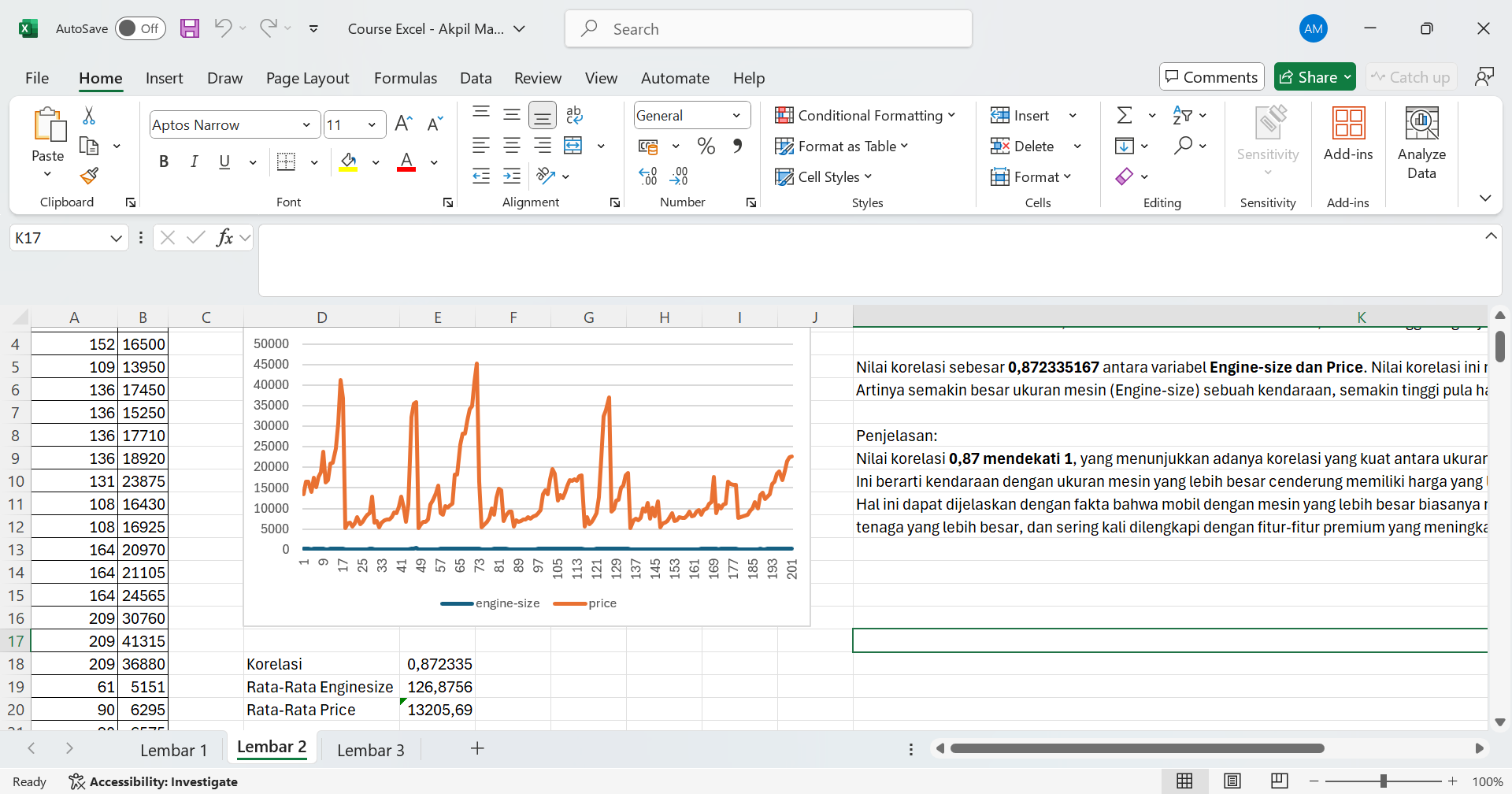Click the Orientation text angle icon

545,176
